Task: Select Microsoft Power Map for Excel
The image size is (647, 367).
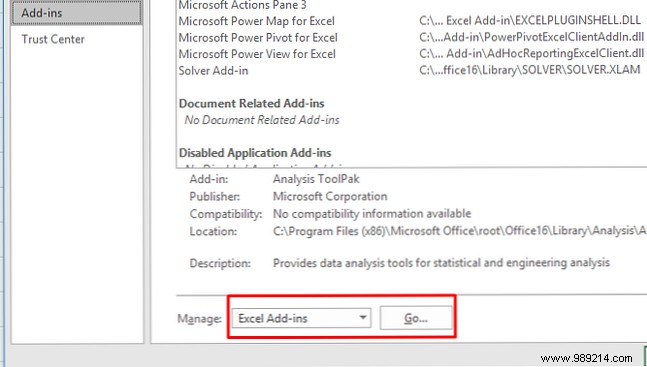Action: click(x=256, y=21)
